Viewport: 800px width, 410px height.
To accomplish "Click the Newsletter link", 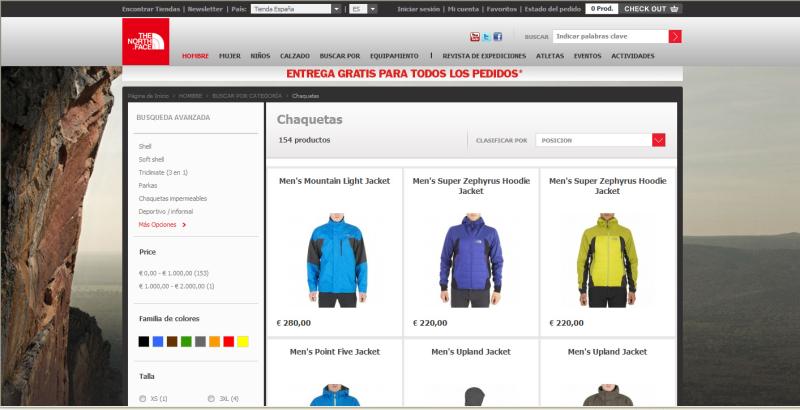I will [205, 9].
